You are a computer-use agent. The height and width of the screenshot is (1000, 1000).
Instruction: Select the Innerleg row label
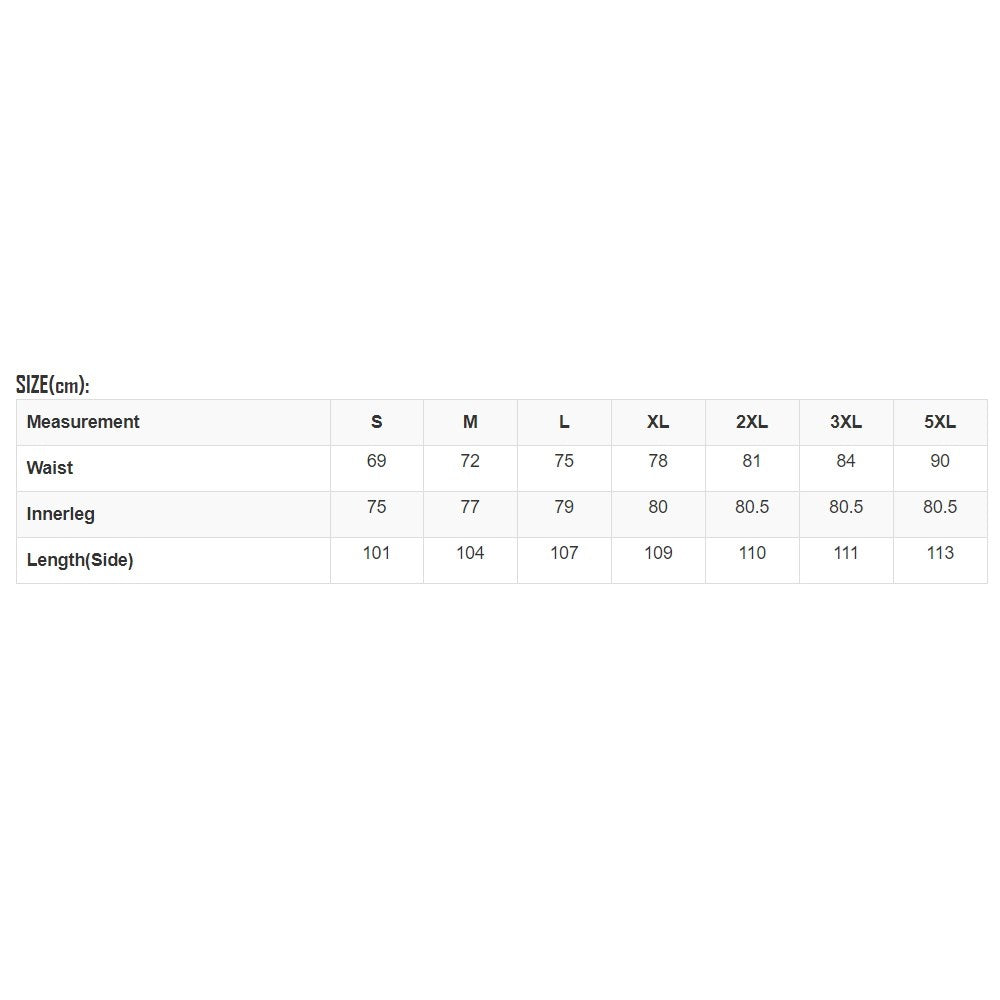(61, 513)
